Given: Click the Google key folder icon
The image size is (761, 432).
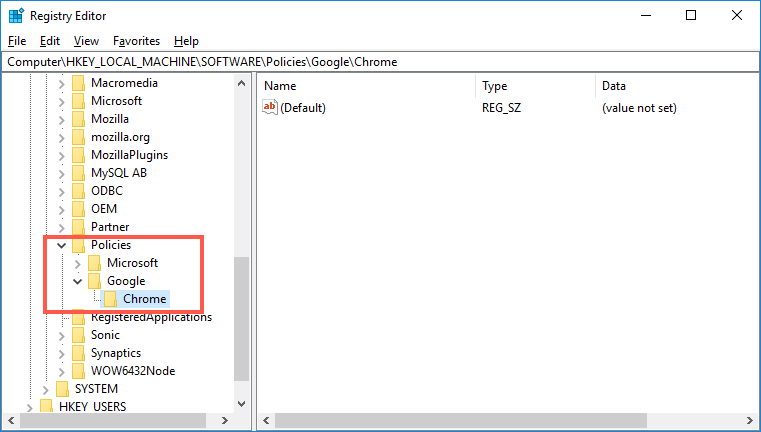Looking at the screenshot, I should (x=95, y=281).
